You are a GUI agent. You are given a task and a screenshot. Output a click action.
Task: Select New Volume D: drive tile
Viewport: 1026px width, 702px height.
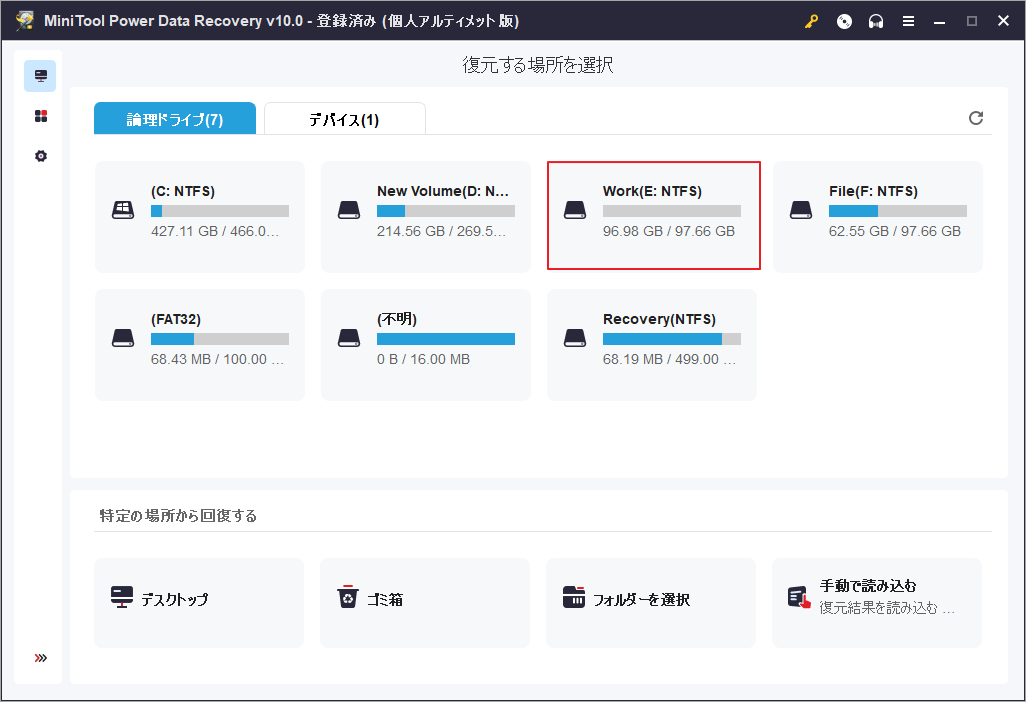[426, 216]
